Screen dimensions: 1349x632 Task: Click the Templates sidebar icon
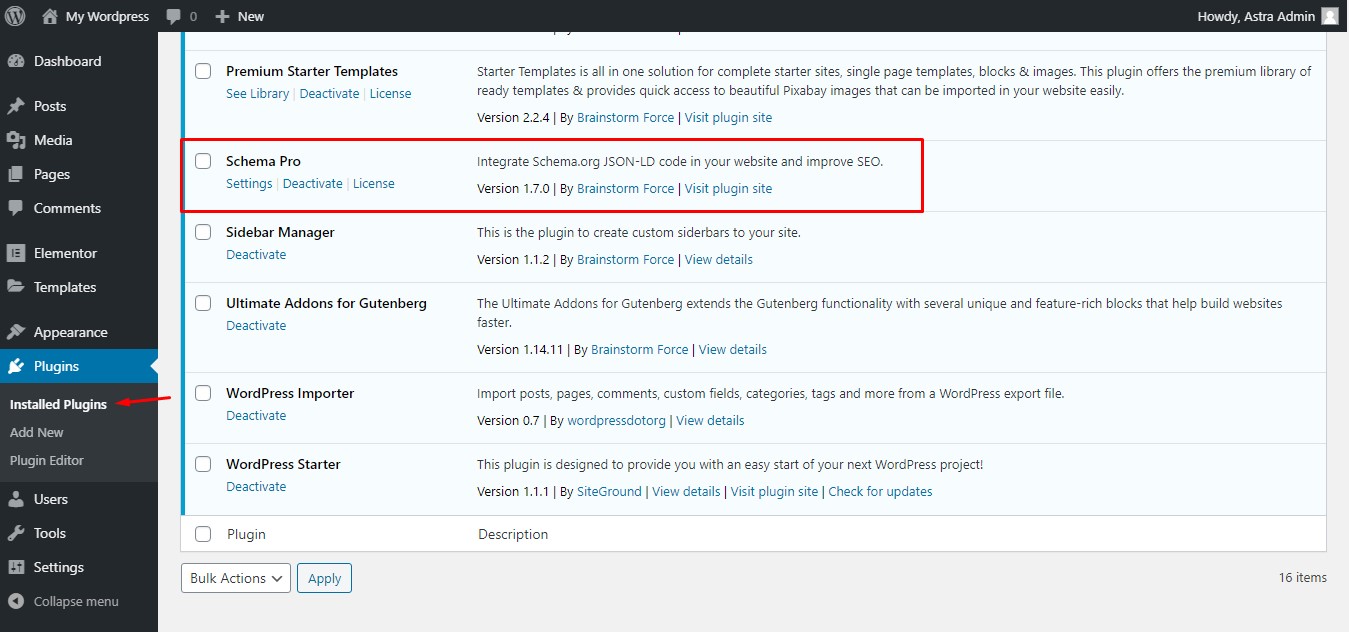pyautogui.click(x=17, y=287)
